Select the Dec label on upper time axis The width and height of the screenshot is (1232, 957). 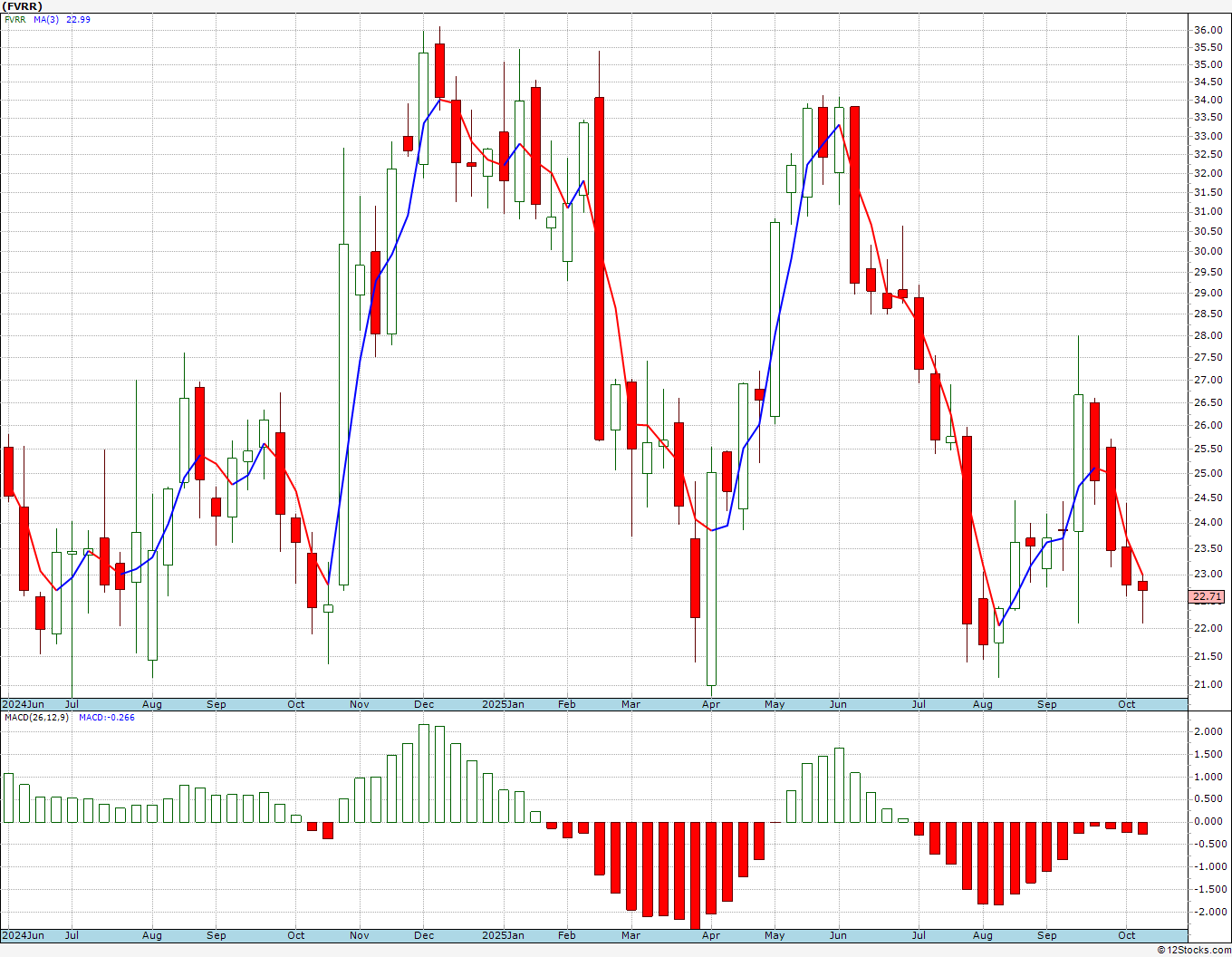(x=423, y=704)
